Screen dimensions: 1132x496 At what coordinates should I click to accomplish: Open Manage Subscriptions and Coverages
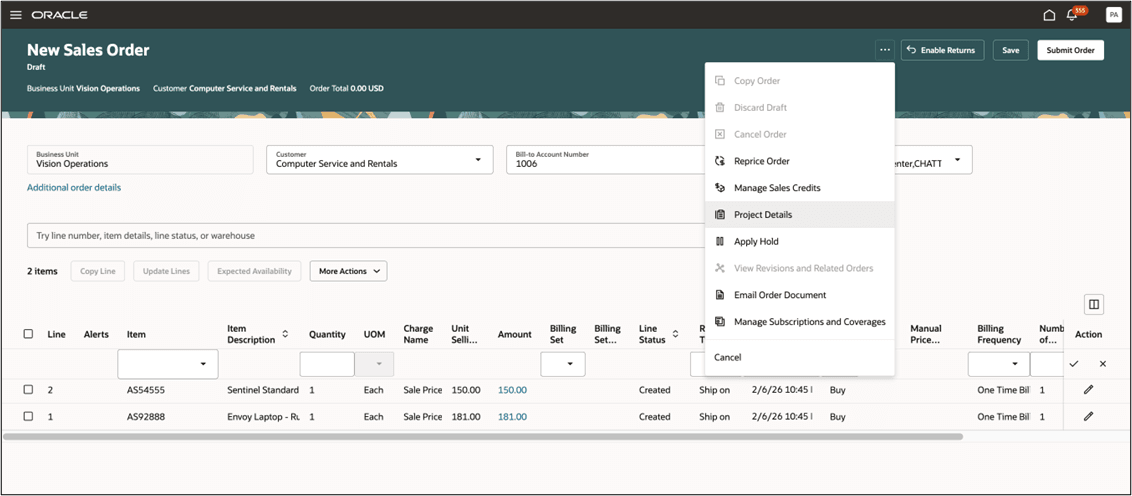point(799,321)
